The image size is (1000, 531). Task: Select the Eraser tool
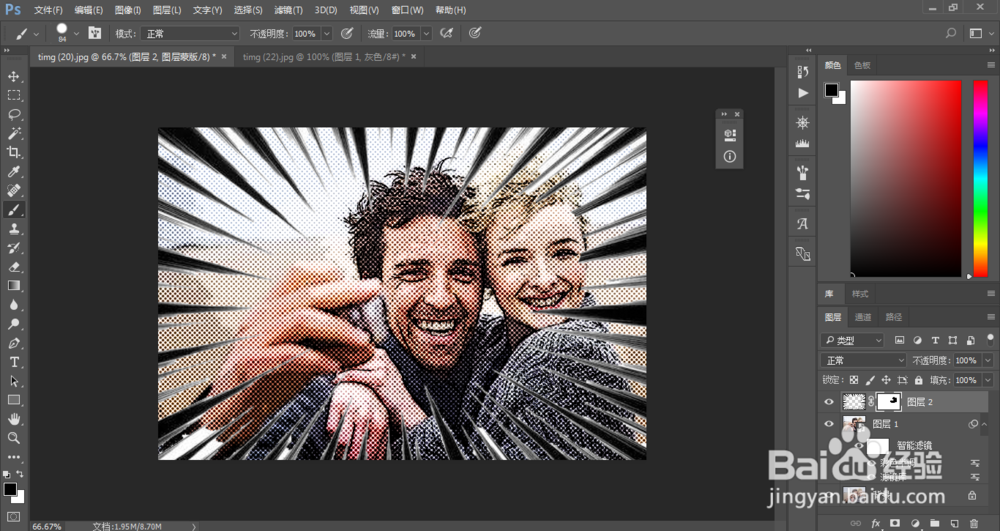tap(13, 266)
